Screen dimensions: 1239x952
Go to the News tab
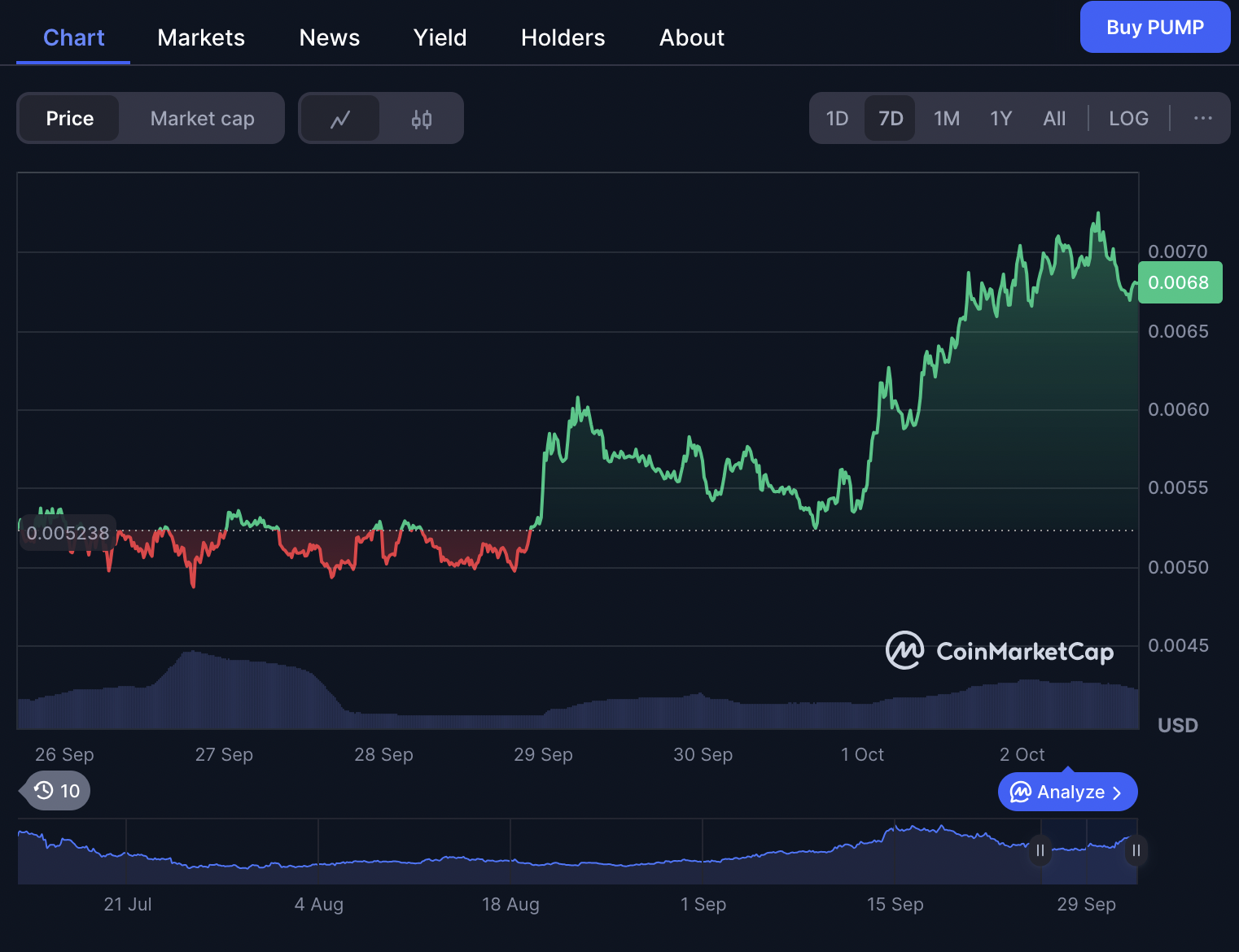(x=329, y=37)
